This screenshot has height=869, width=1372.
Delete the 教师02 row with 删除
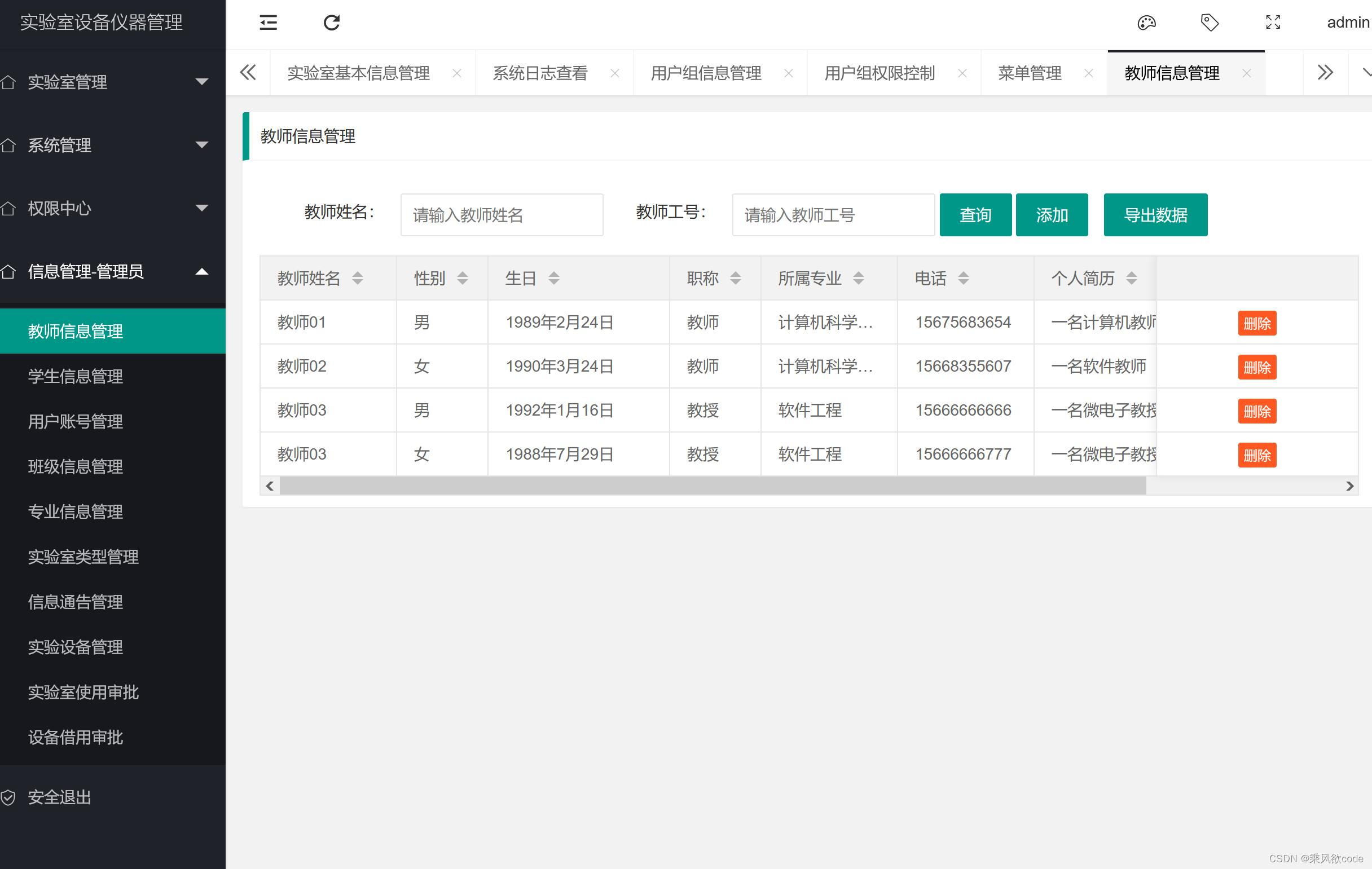pyautogui.click(x=1256, y=367)
